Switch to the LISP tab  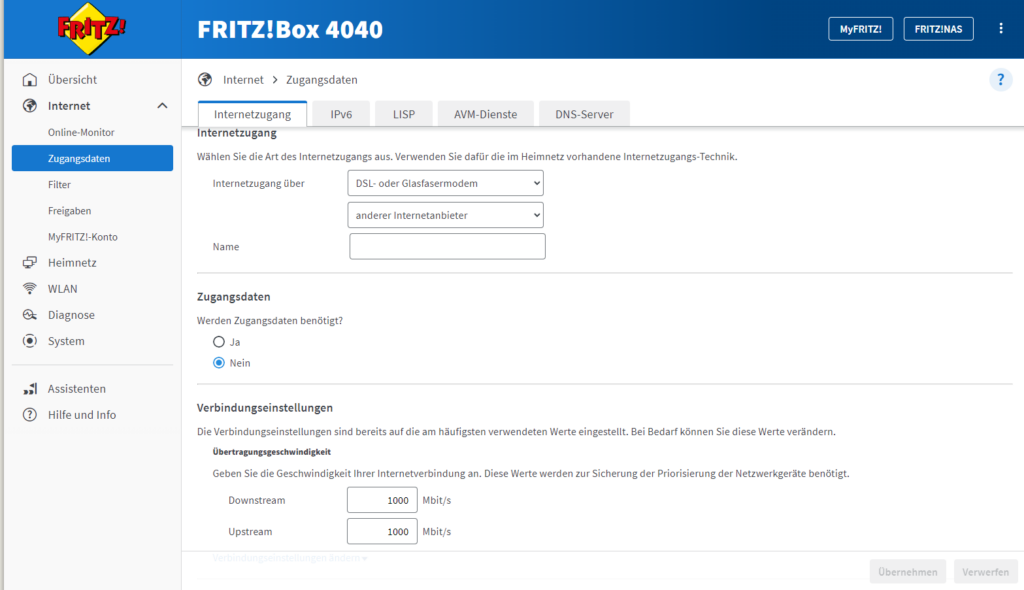pos(404,114)
